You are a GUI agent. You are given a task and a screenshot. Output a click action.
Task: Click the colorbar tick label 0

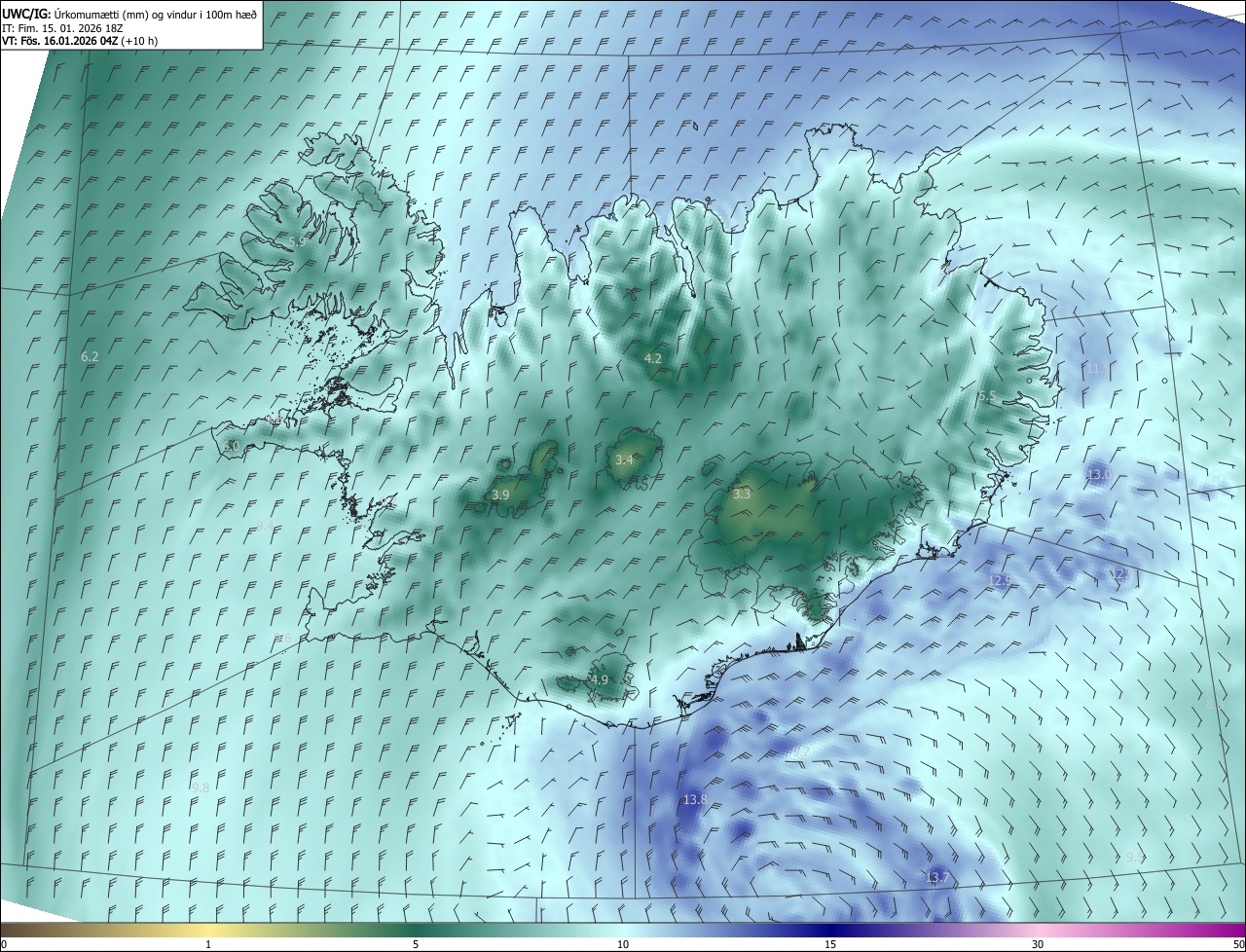click(4, 944)
